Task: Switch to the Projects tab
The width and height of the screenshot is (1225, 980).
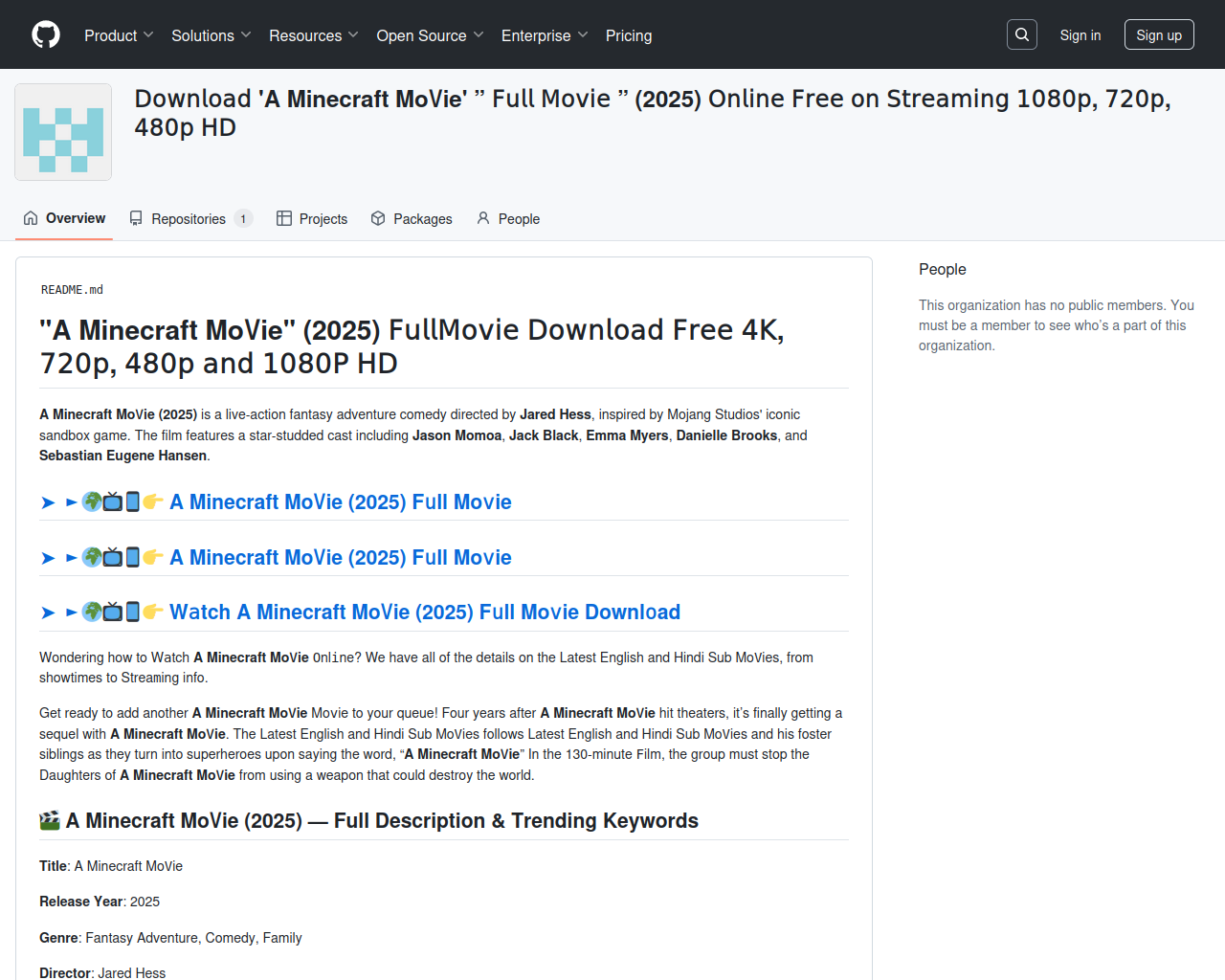Action: pos(312,218)
